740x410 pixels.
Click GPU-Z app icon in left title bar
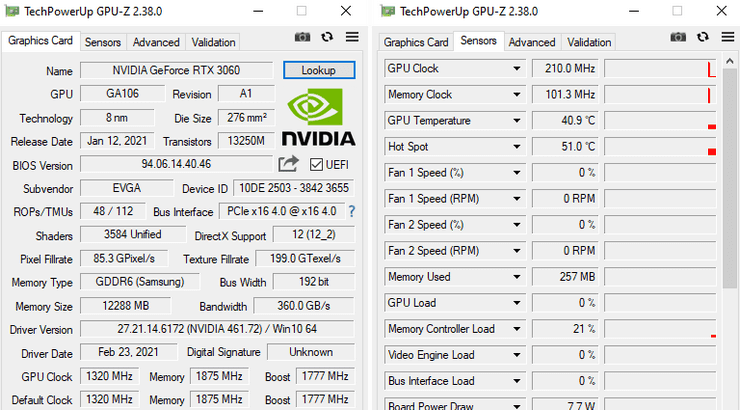coord(12,11)
